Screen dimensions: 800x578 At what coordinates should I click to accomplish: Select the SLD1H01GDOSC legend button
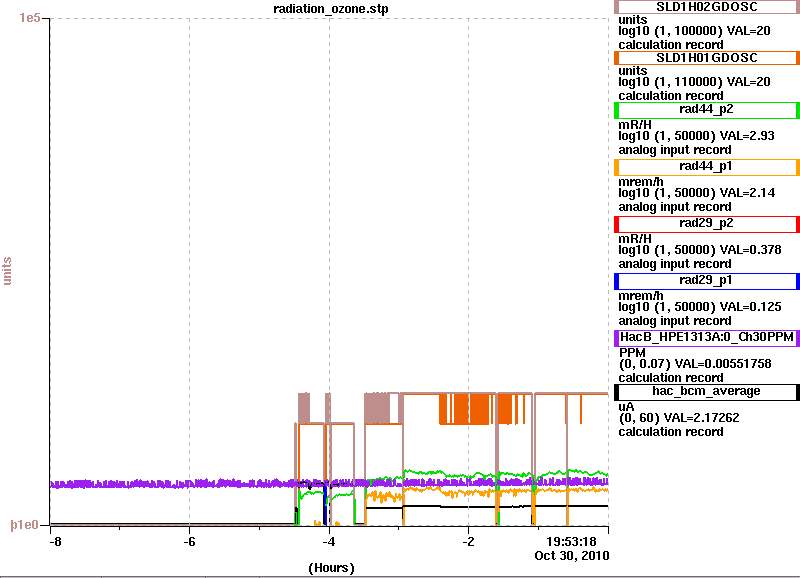coord(707,58)
